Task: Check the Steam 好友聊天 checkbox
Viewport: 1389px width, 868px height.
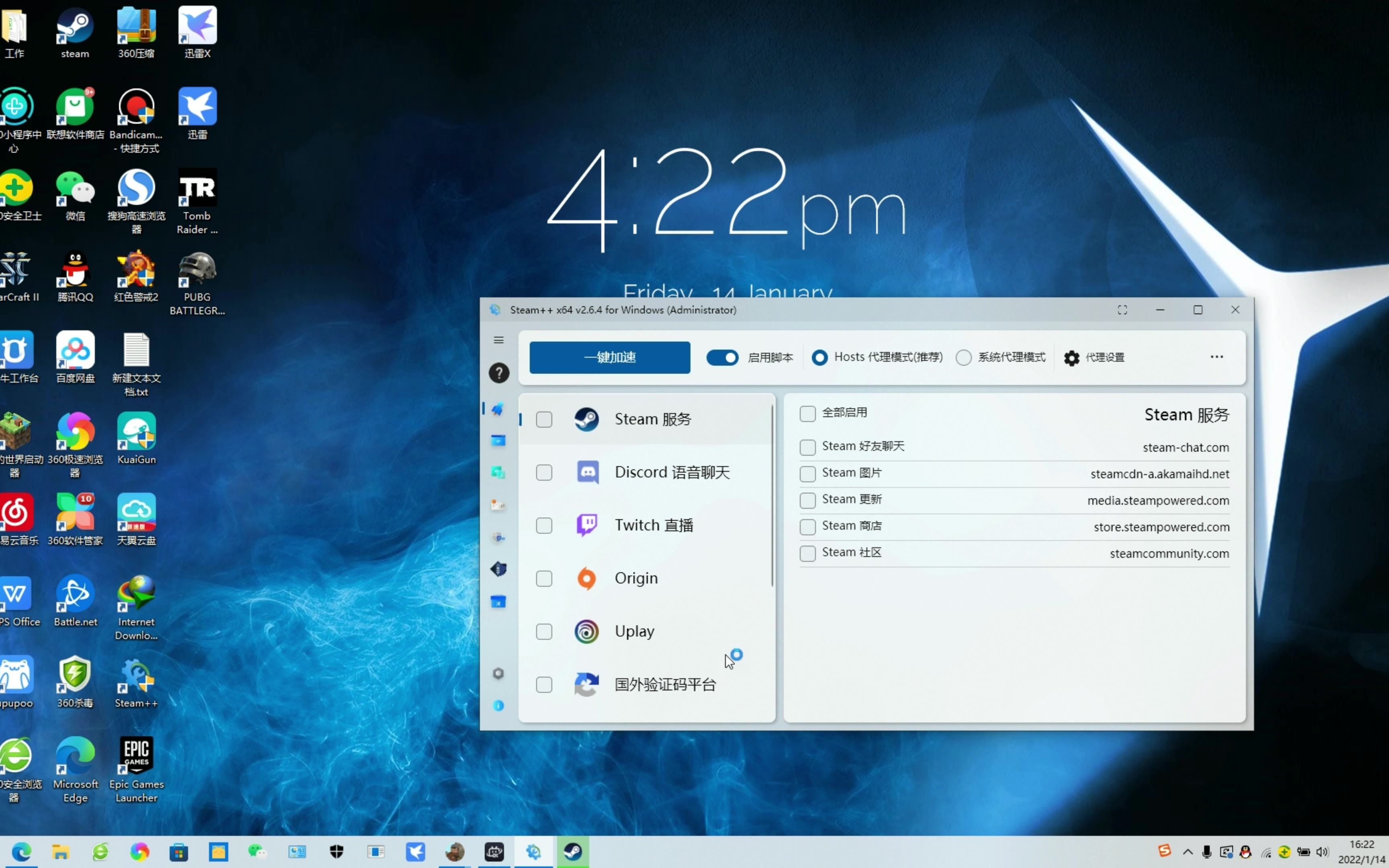Action: (807, 447)
